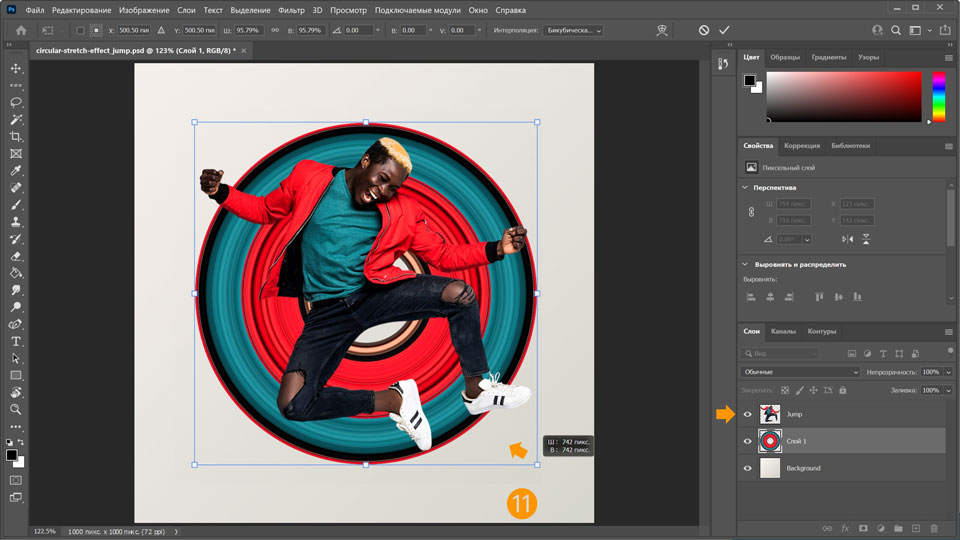This screenshot has width=960, height=540.
Task: Toggle visibility of Jump layer
Action: pyautogui.click(x=748, y=414)
